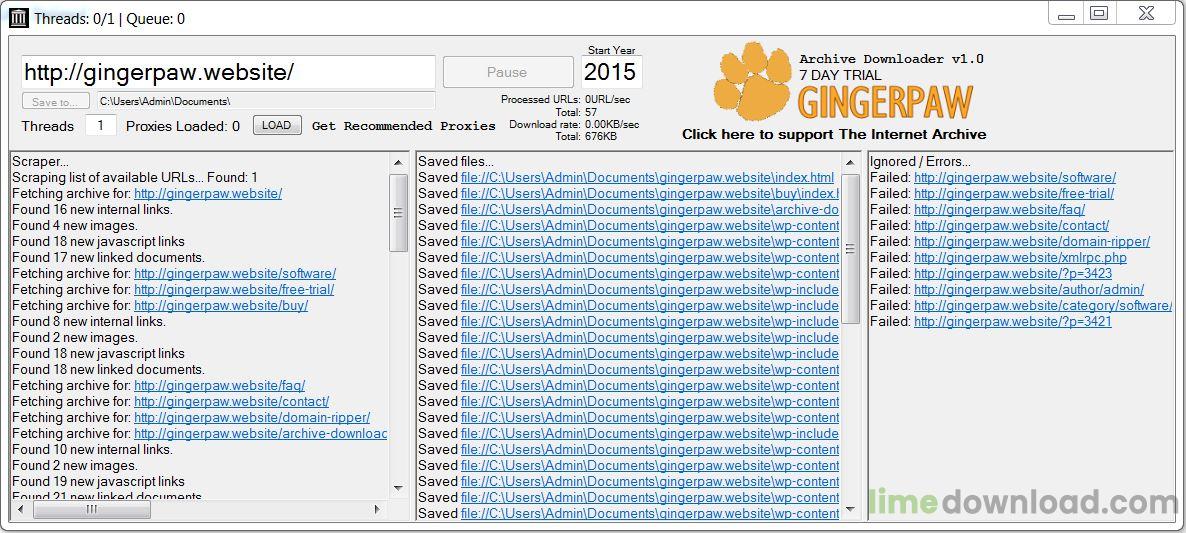1186x533 pixels.
Task: Click the Pause button
Action: tap(508, 72)
